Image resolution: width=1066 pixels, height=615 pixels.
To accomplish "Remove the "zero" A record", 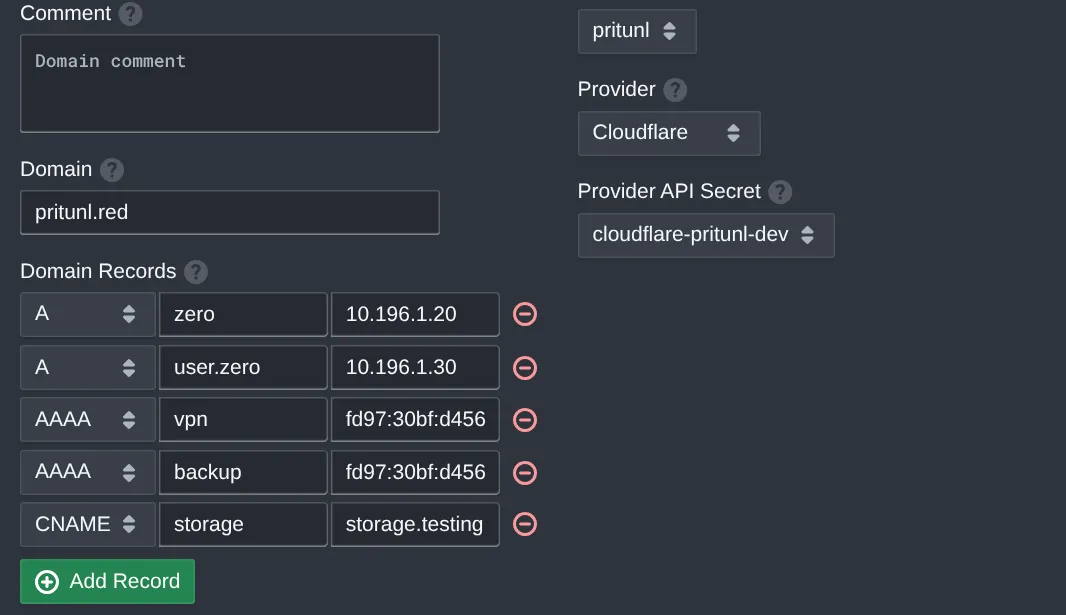I will (524, 314).
